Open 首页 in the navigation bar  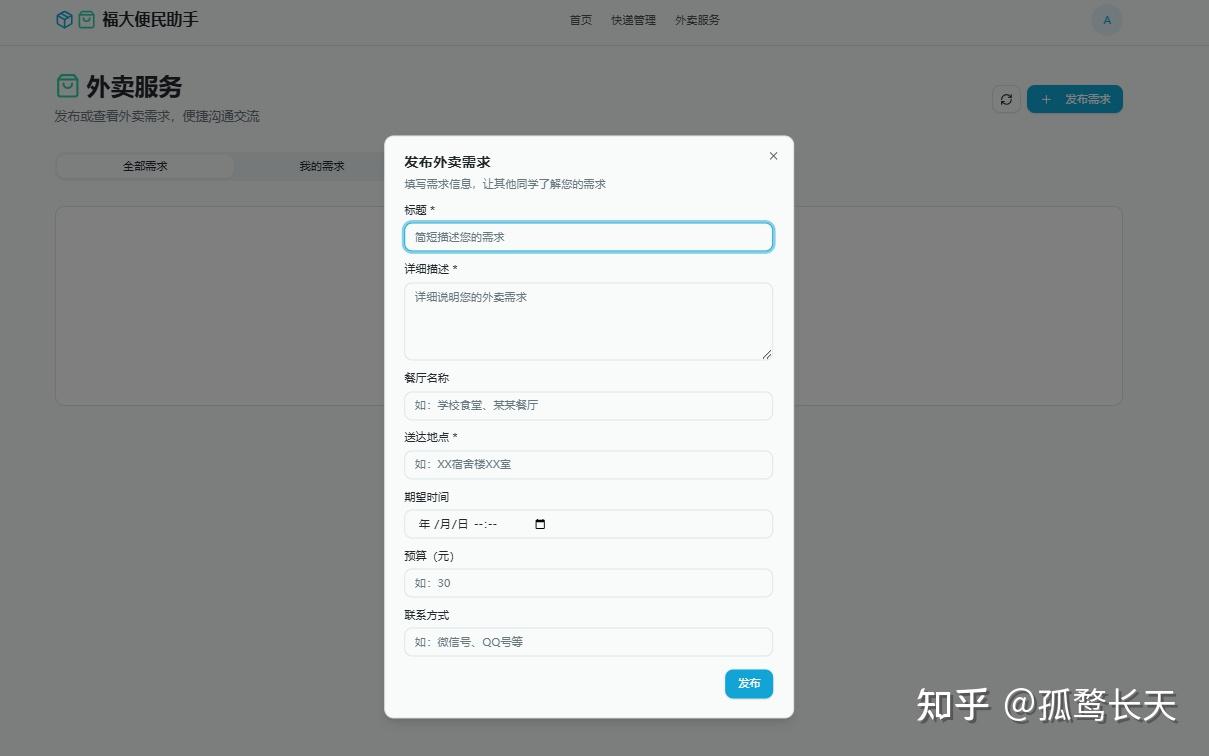(x=580, y=19)
